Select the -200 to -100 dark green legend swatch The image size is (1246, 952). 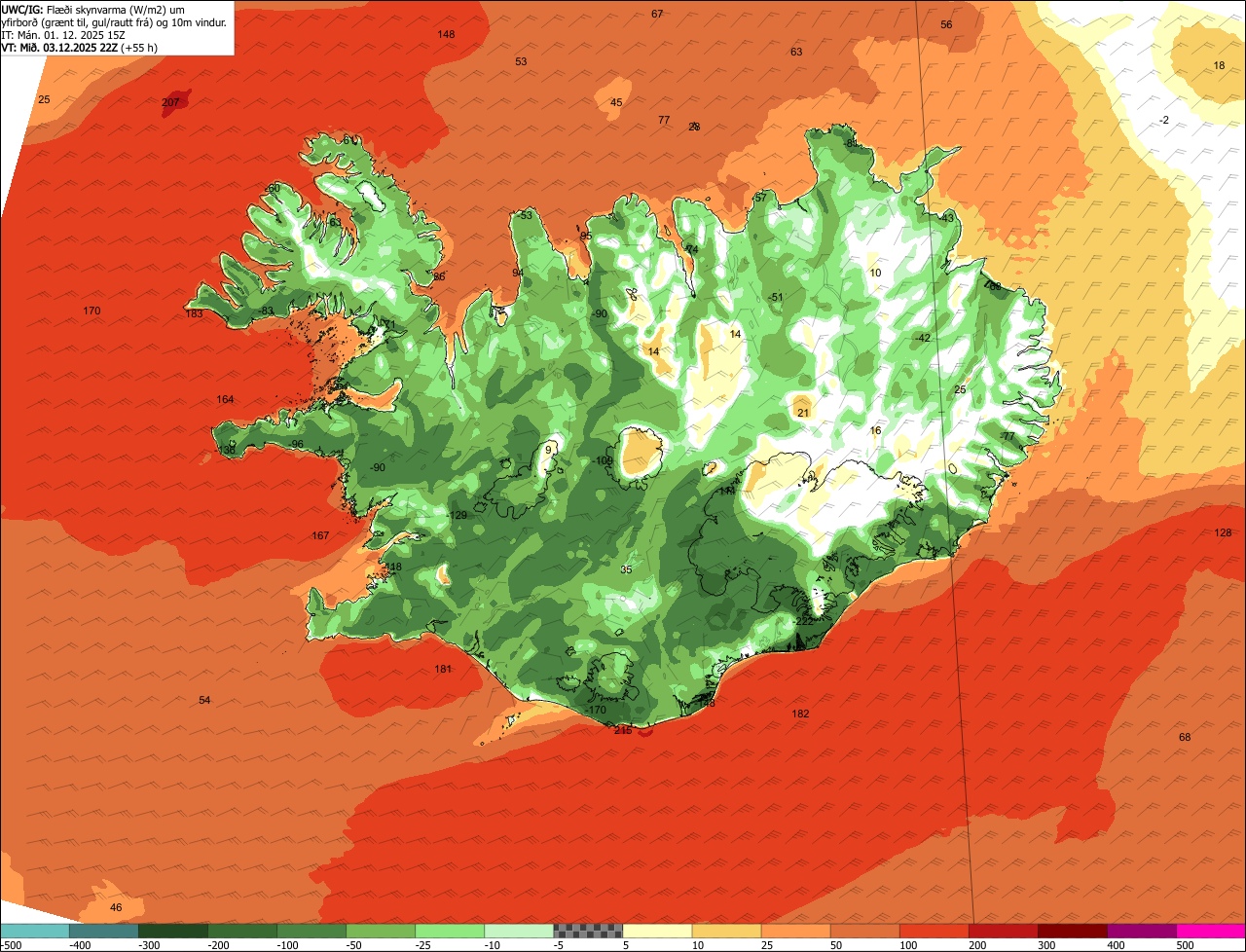(x=241, y=931)
